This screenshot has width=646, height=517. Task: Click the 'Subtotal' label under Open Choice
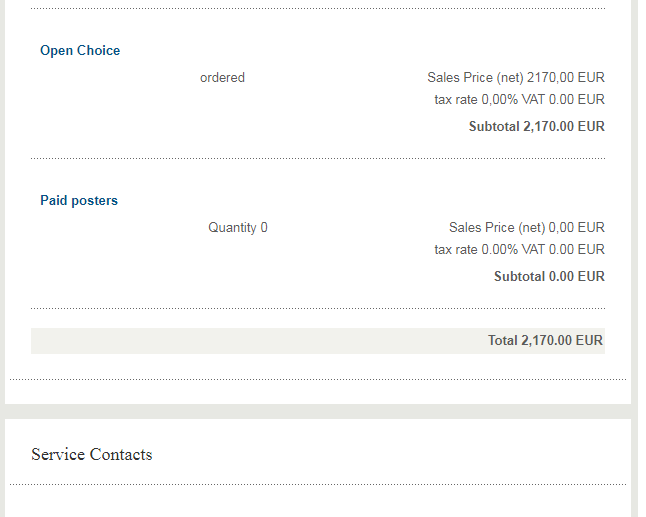tap(494, 127)
